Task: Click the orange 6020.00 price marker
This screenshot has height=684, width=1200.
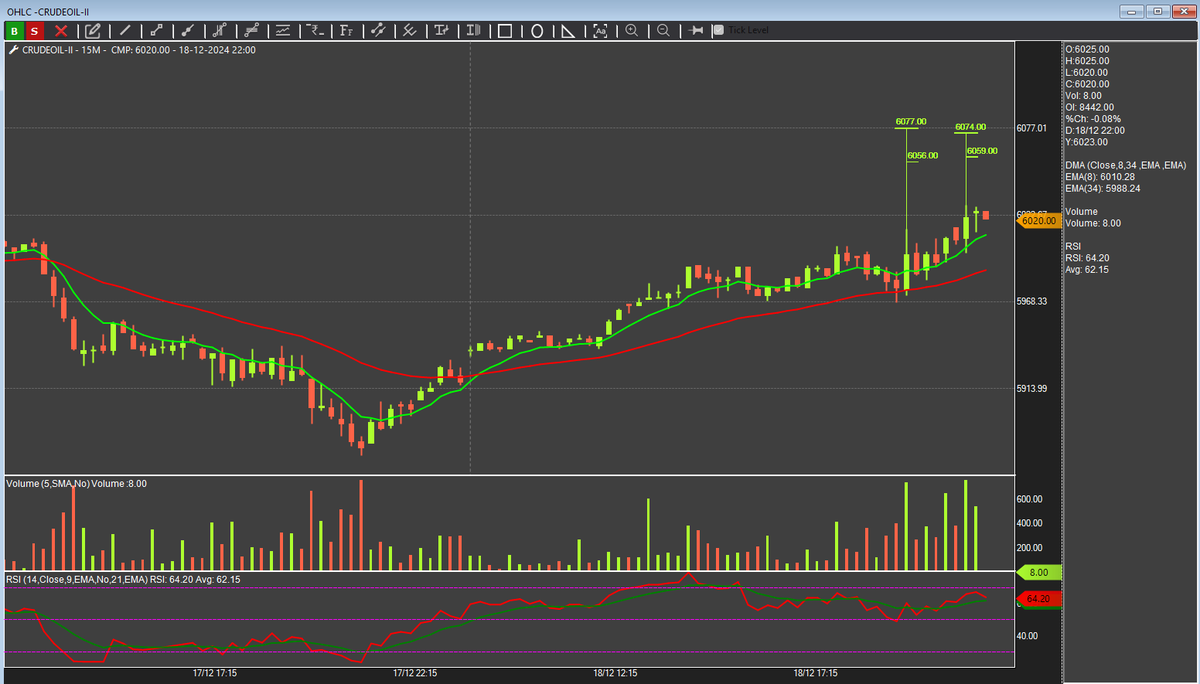Action: tap(1037, 221)
